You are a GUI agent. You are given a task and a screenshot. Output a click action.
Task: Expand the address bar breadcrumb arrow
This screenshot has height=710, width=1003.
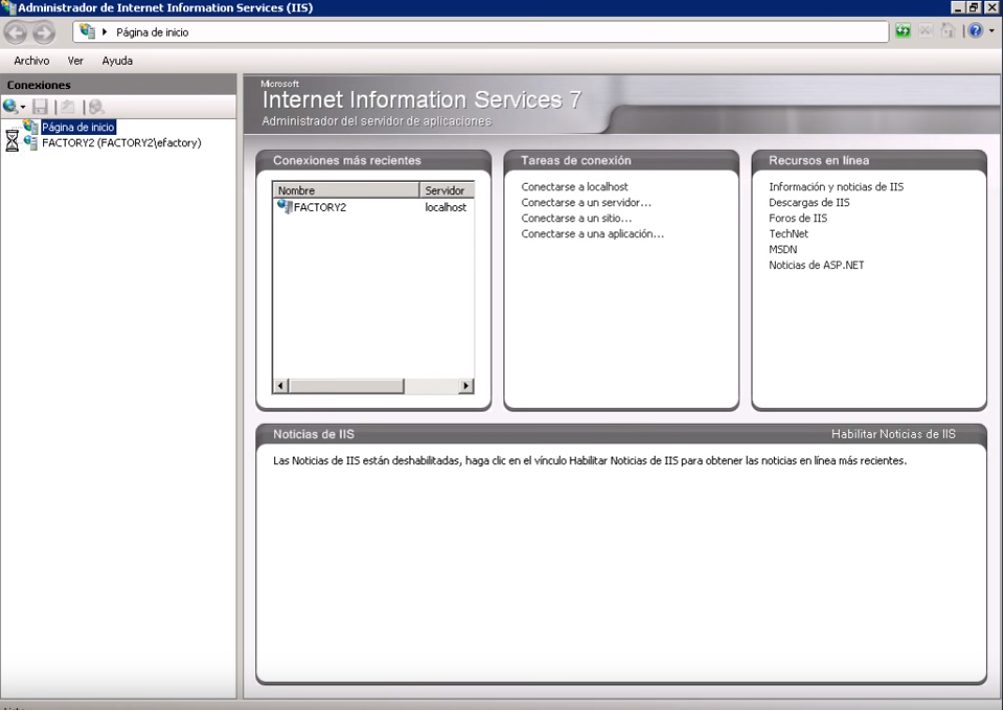[105, 32]
